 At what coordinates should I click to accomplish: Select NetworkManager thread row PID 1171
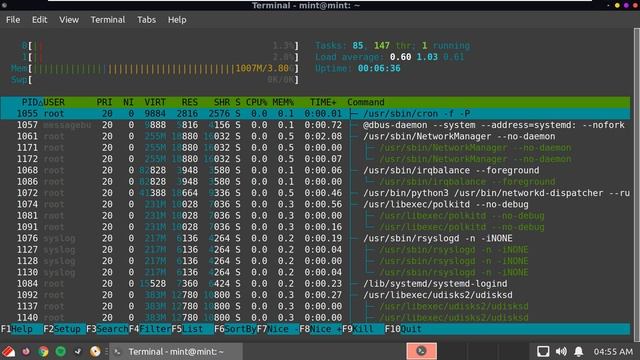coord(315,148)
